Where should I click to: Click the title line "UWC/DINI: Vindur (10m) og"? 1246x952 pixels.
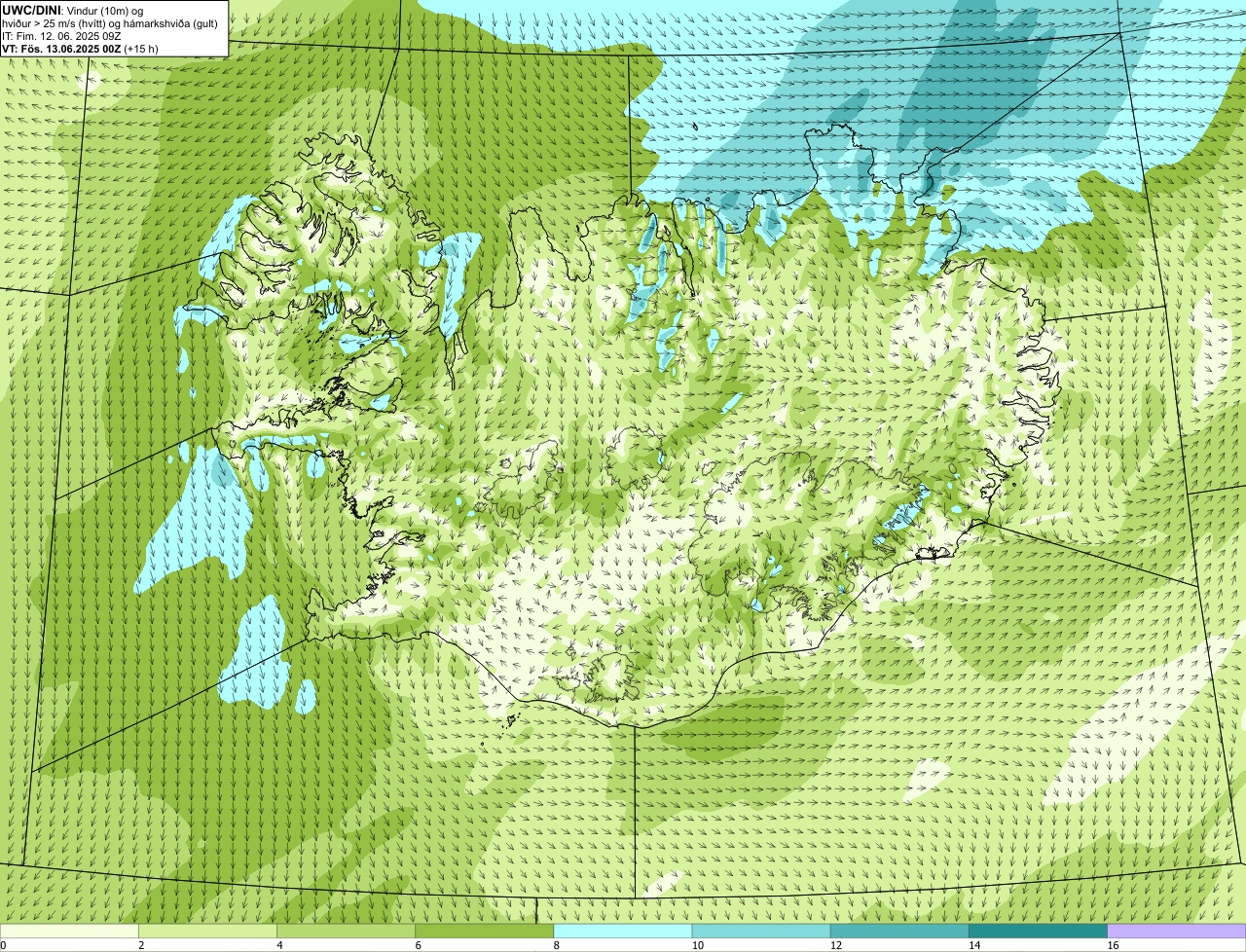pyautogui.click(x=73, y=10)
